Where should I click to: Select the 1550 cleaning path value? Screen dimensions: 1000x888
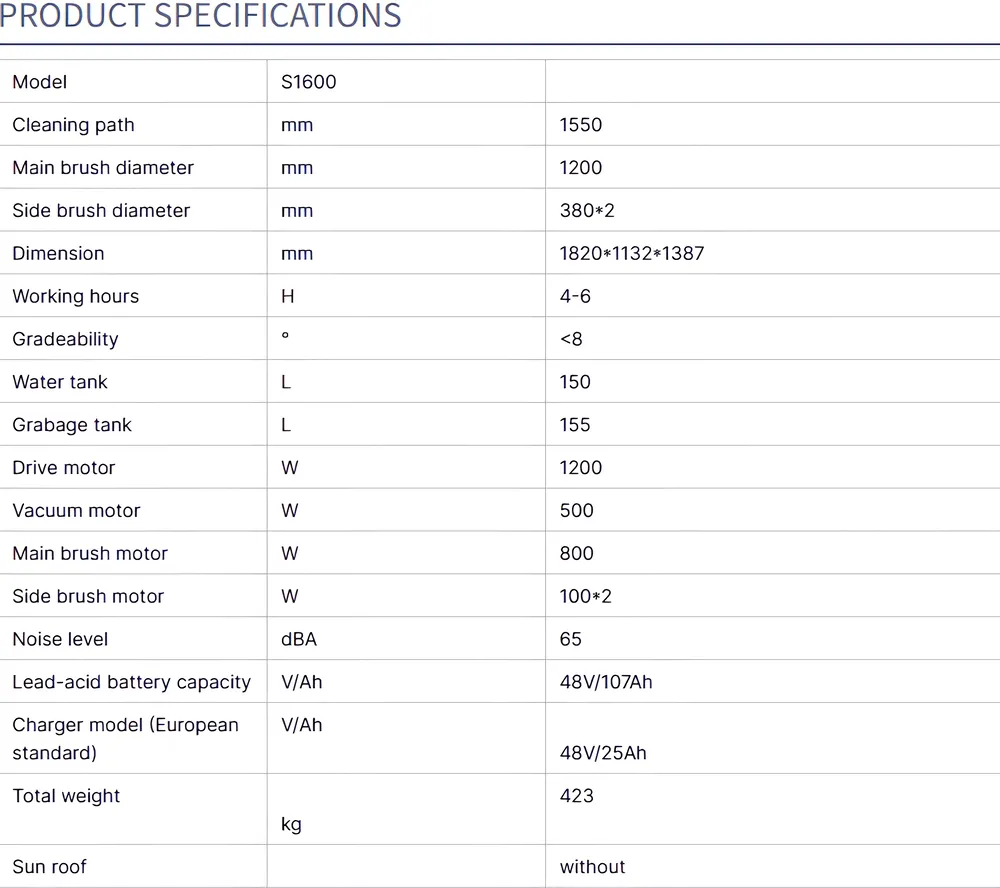coord(581,125)
